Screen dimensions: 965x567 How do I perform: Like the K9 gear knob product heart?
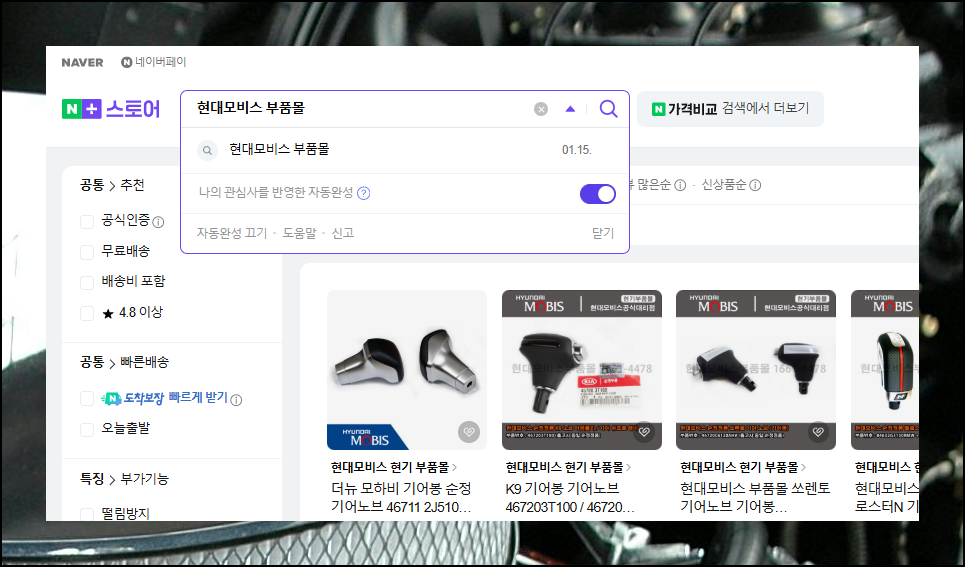click(x=644, y=432)
